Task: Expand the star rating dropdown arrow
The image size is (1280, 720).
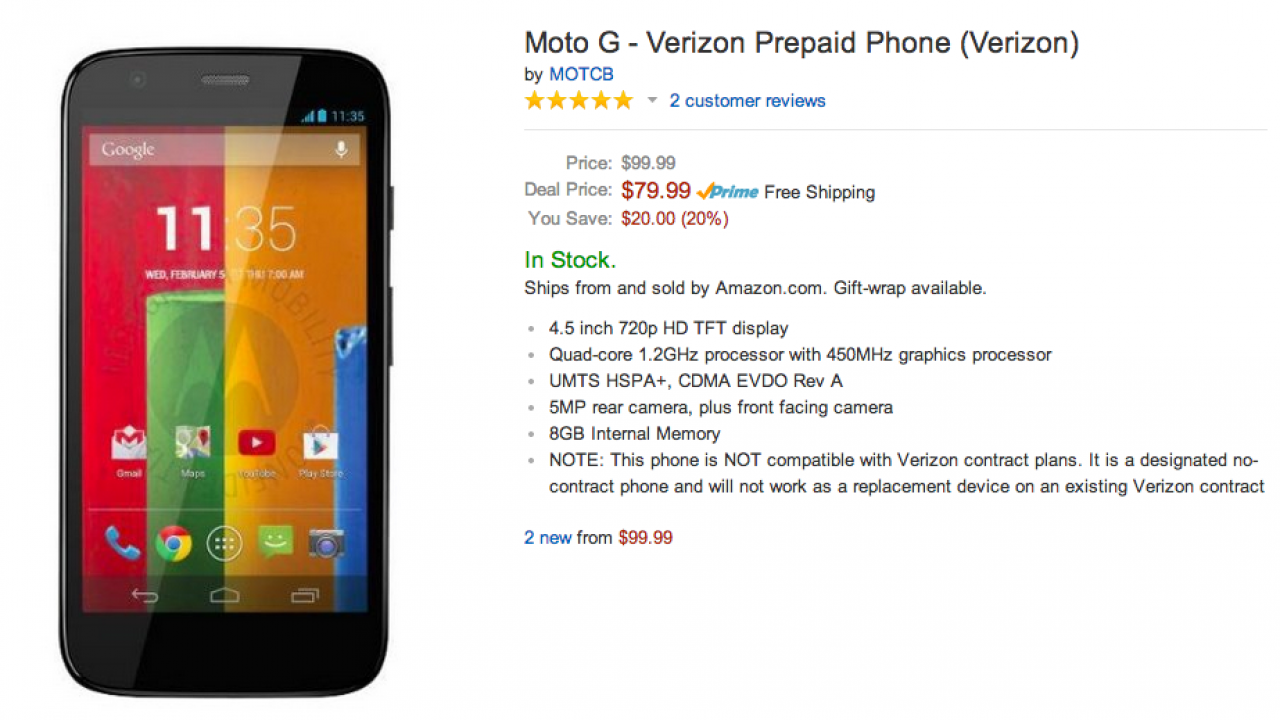Action: point(652,101)
